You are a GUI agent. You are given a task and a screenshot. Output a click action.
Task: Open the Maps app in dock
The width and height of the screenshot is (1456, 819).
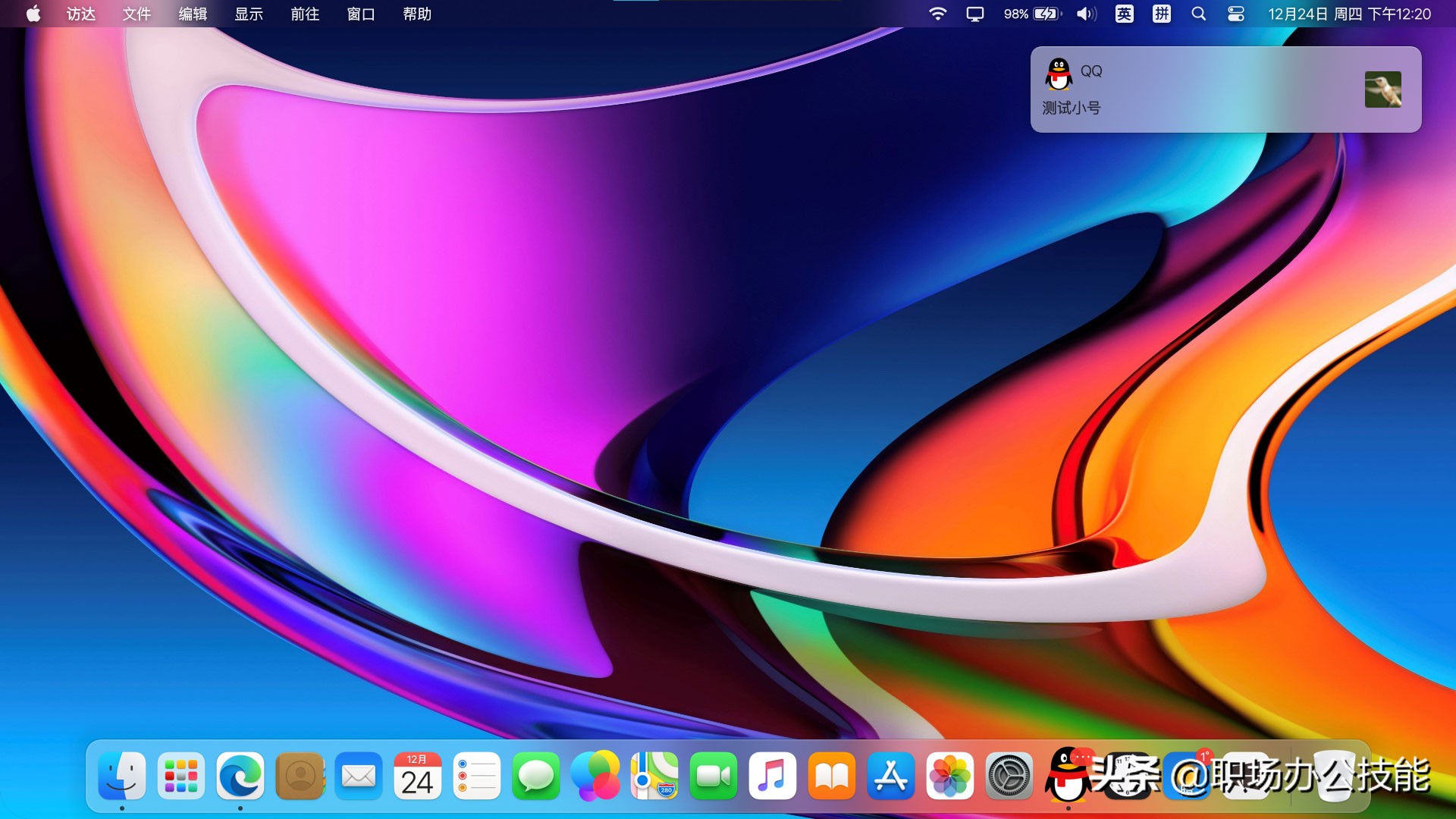click(x=654, y=776)
